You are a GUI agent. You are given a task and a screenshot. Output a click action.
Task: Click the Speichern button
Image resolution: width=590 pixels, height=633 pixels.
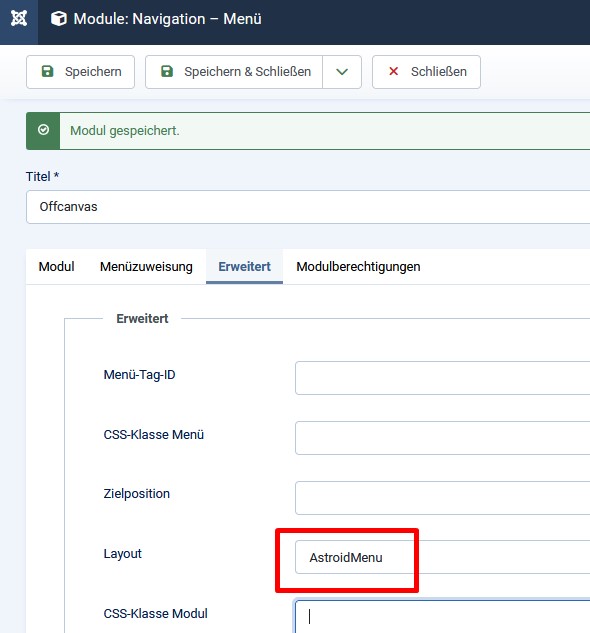point(80,72)
